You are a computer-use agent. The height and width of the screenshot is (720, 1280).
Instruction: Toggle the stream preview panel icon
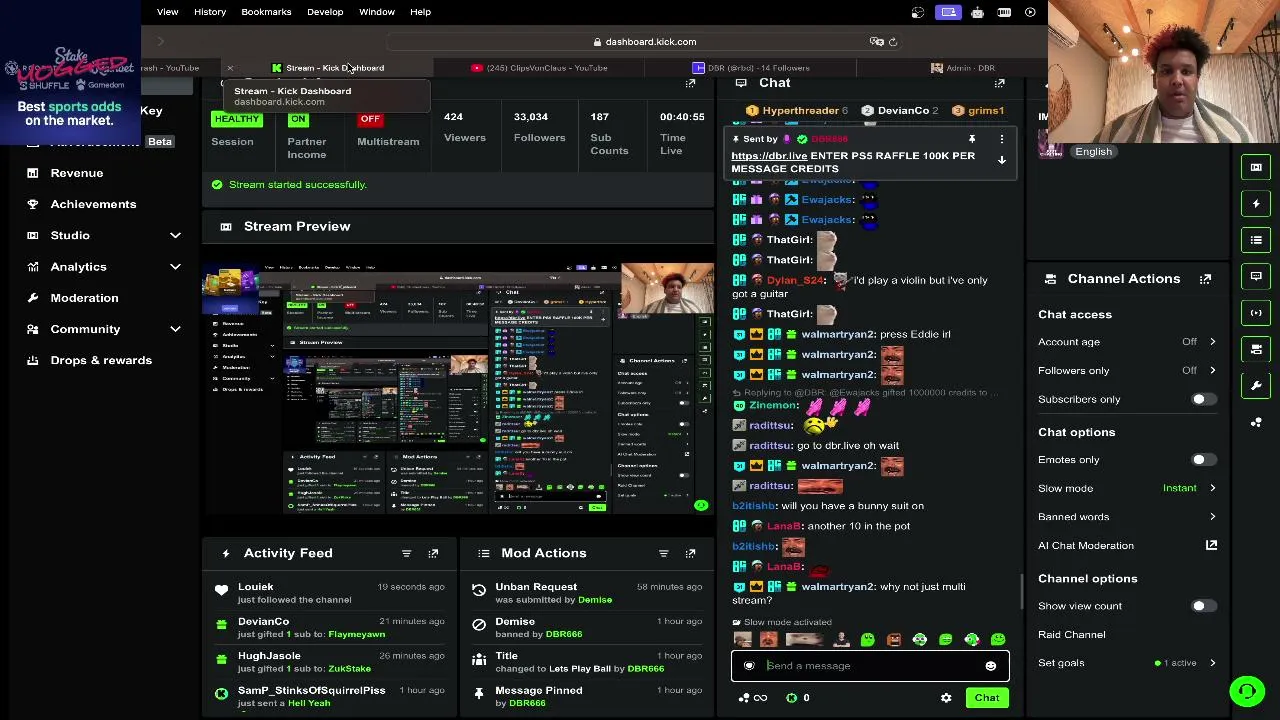[1256, 167]
